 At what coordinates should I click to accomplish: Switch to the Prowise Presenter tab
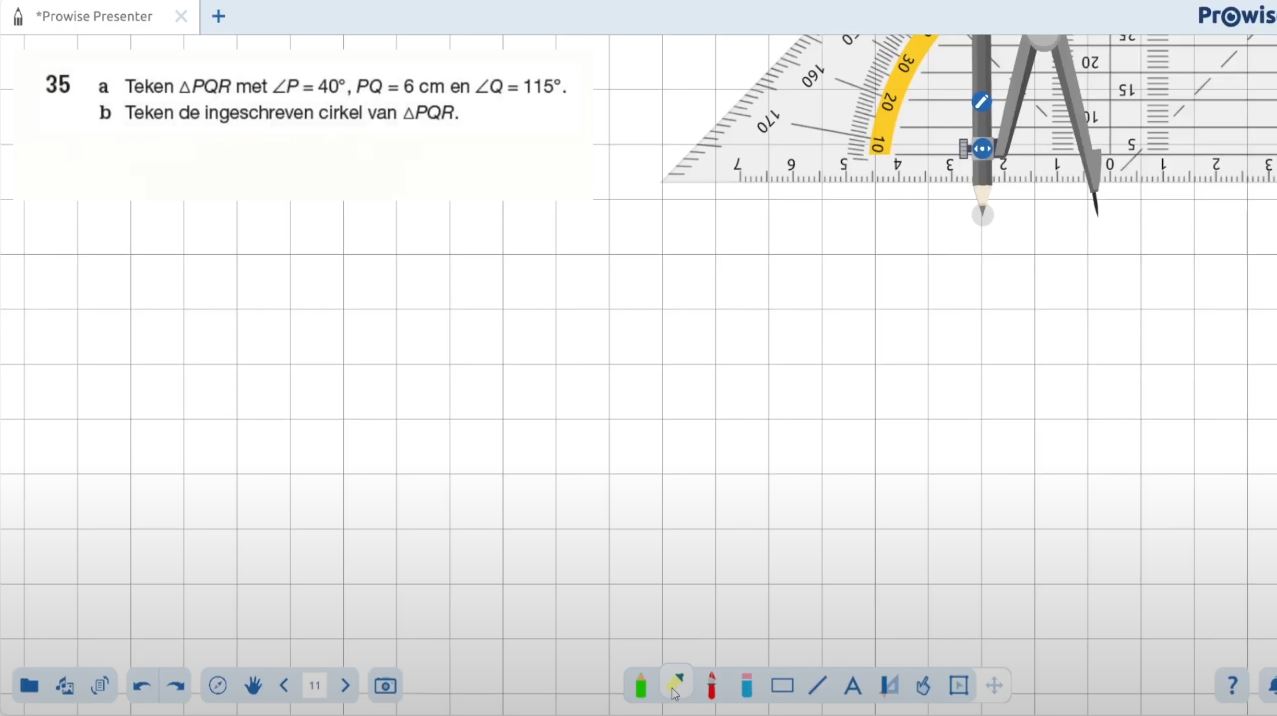tap(94, 16)
